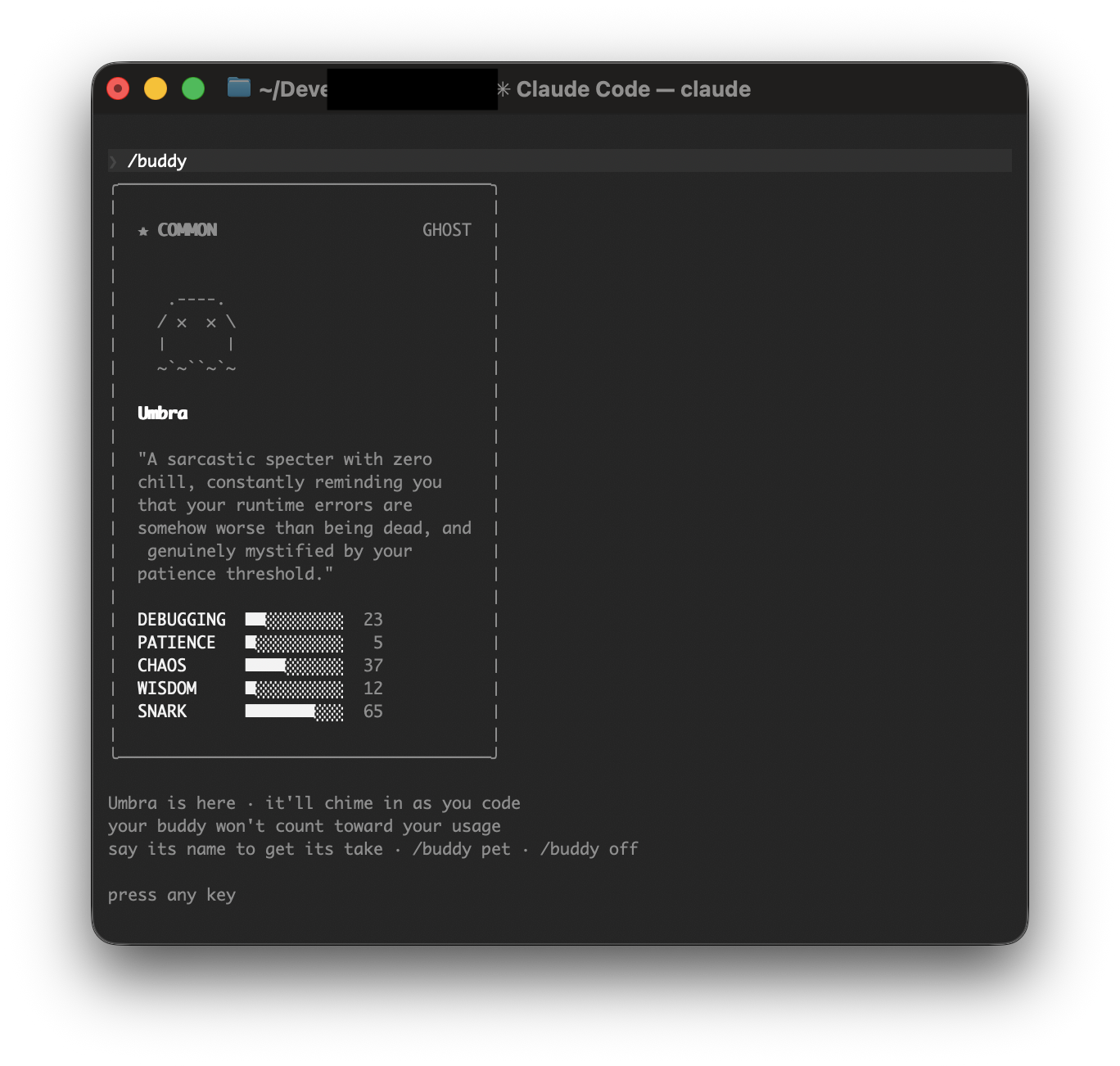The image size is (1120, 1066).
Task: Click the "press any key" prompt
Action: (x=172, y=895)
